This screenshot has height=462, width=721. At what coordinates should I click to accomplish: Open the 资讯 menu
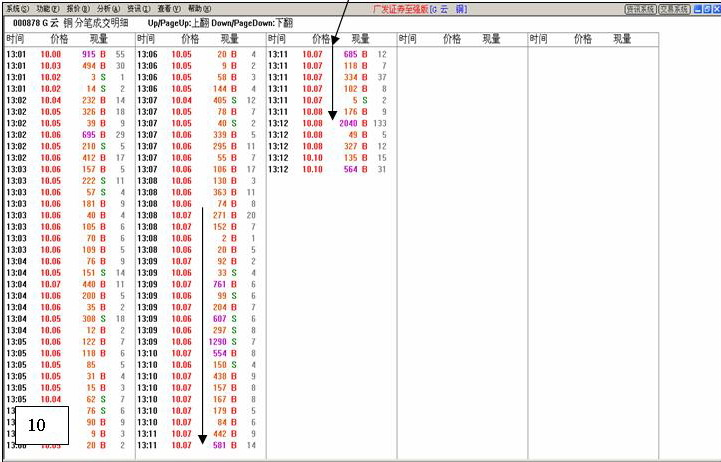(139, 8)
